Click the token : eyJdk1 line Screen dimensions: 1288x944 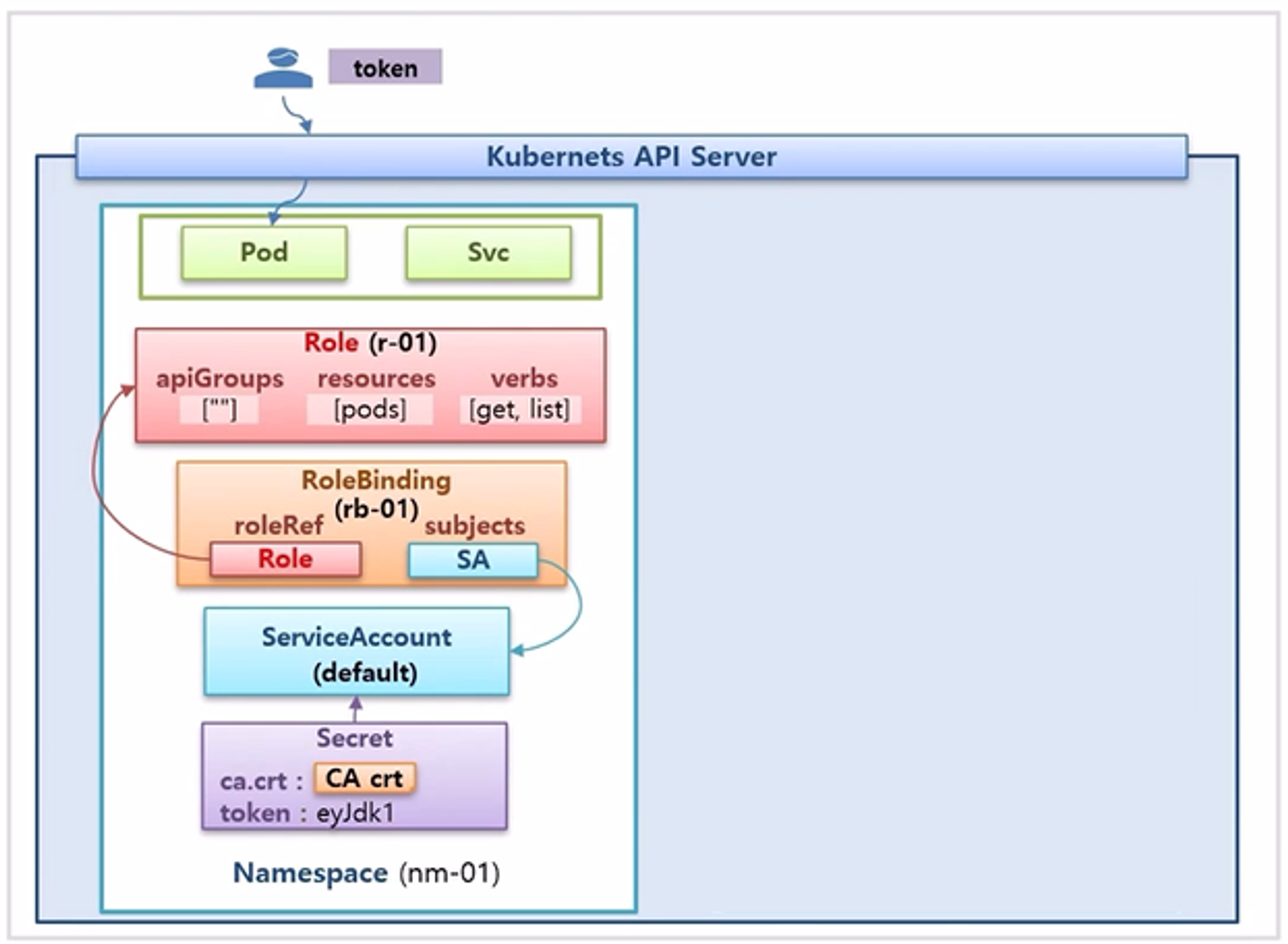(x=307, y=813)
